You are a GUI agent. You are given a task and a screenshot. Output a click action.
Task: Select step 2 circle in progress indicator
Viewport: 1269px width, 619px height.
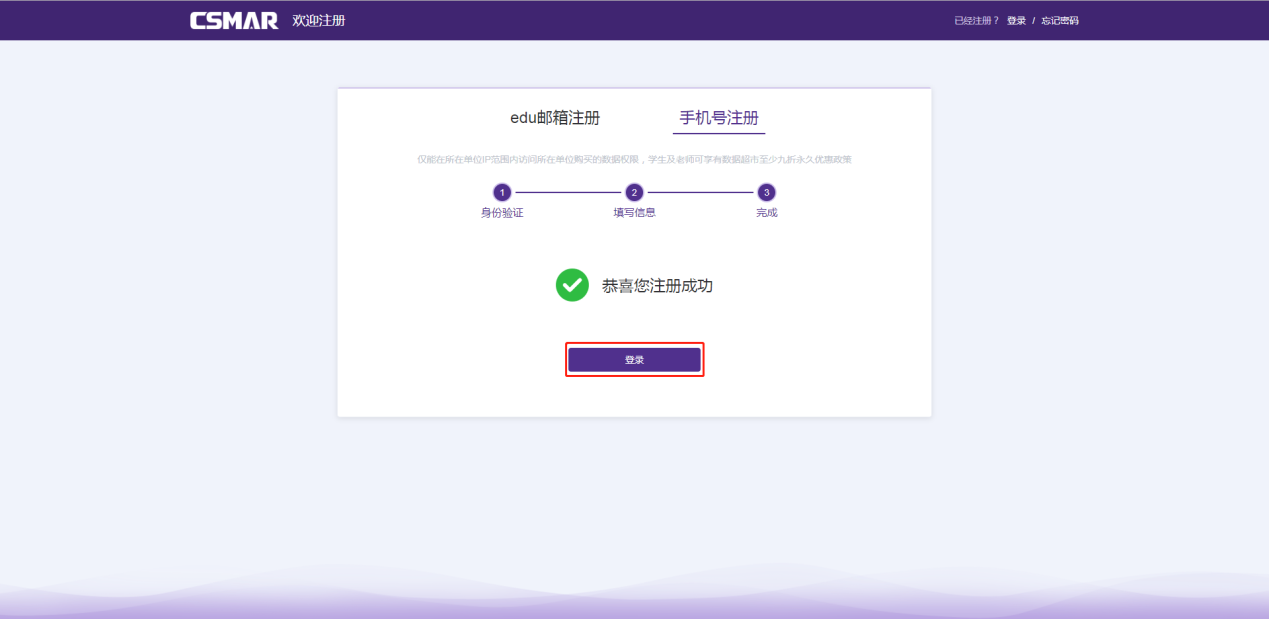tap(634, 192)
